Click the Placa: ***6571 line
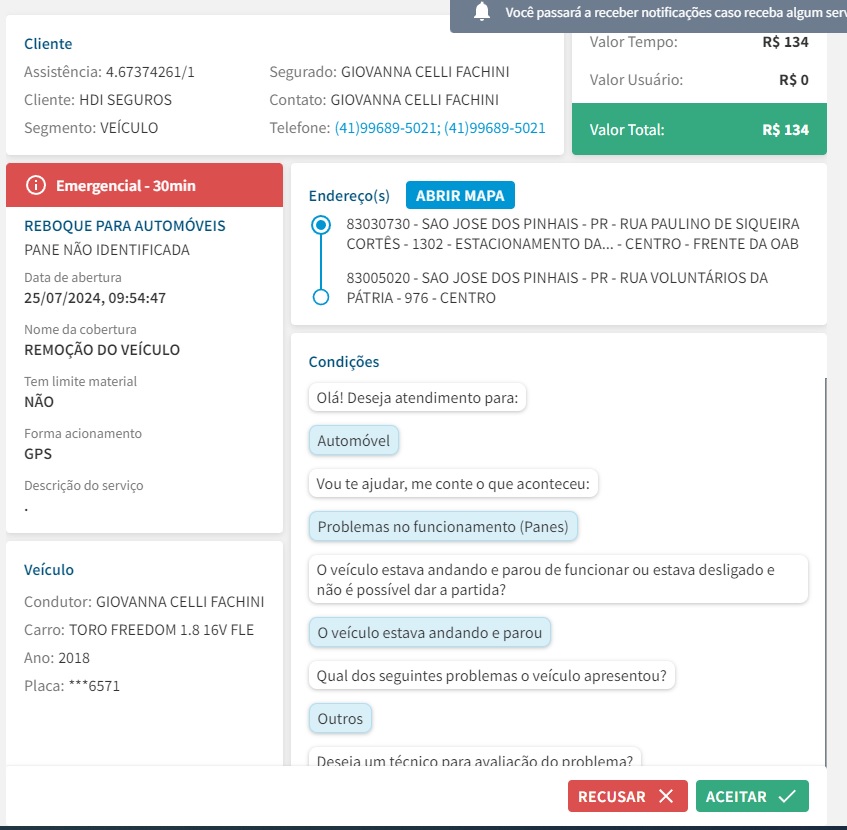The width and height of the screenshot is (847, 830). point(72,686)
